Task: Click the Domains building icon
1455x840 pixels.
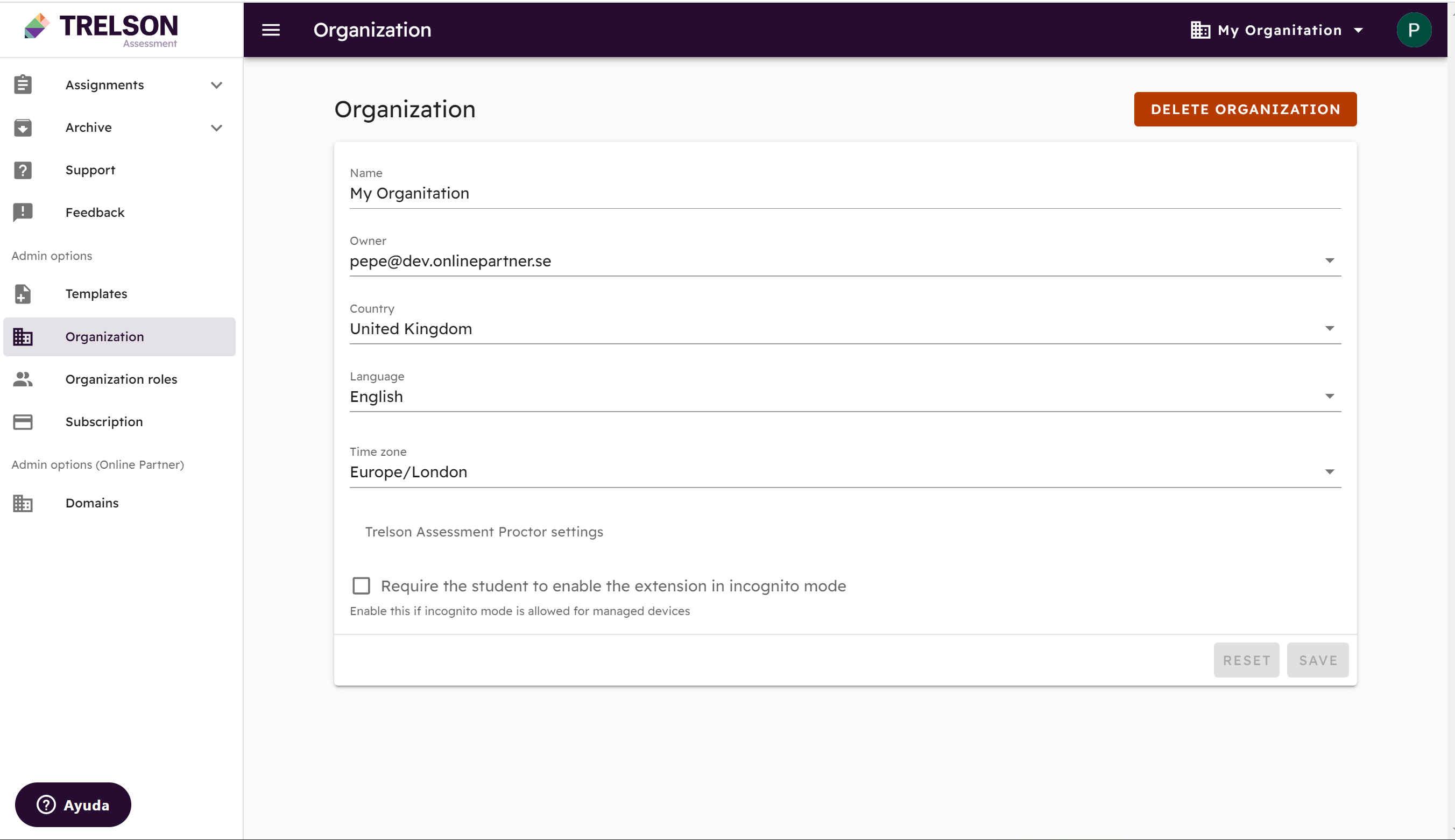Action: (23, 503)
